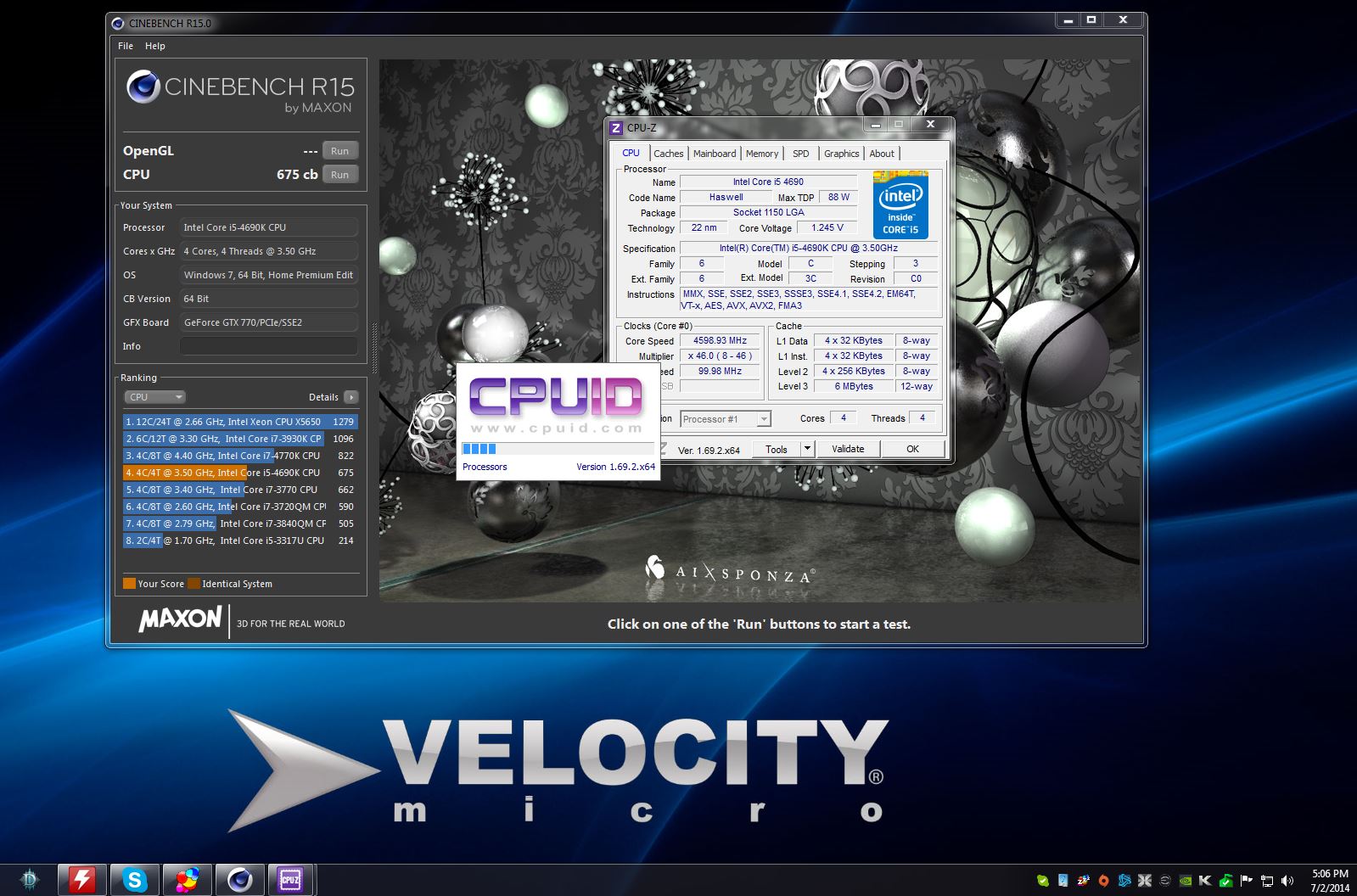Click the volume speaker tray icon
The image size is (1357, 896).
click(1287, 881)
